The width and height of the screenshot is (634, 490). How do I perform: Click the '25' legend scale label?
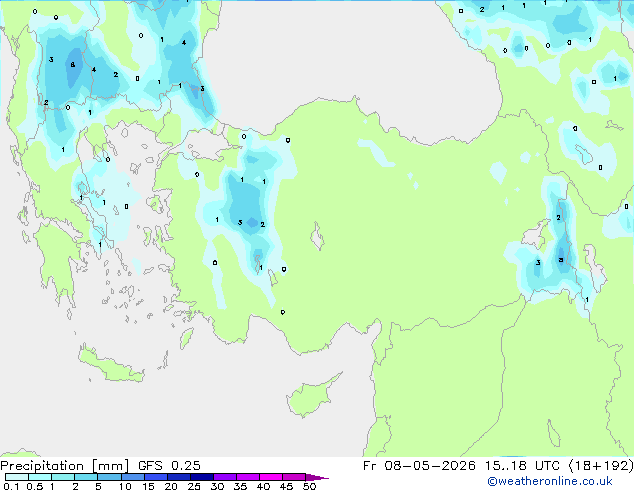(194, 486)
